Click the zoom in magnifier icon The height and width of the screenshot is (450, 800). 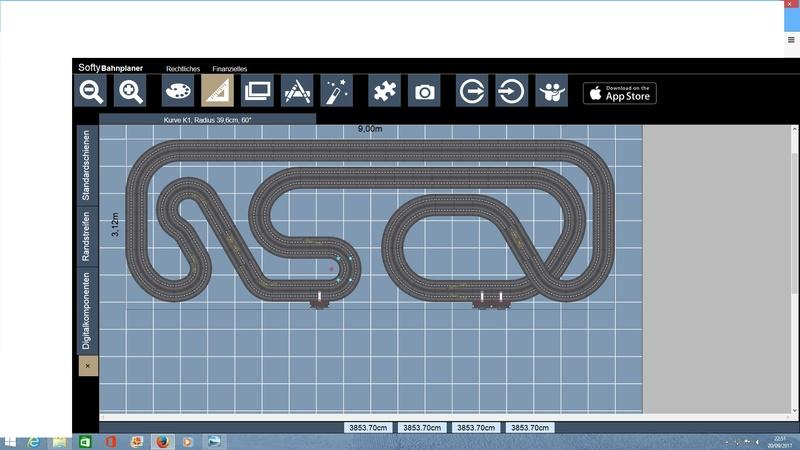pyautogui.click(x=131, y=92)
